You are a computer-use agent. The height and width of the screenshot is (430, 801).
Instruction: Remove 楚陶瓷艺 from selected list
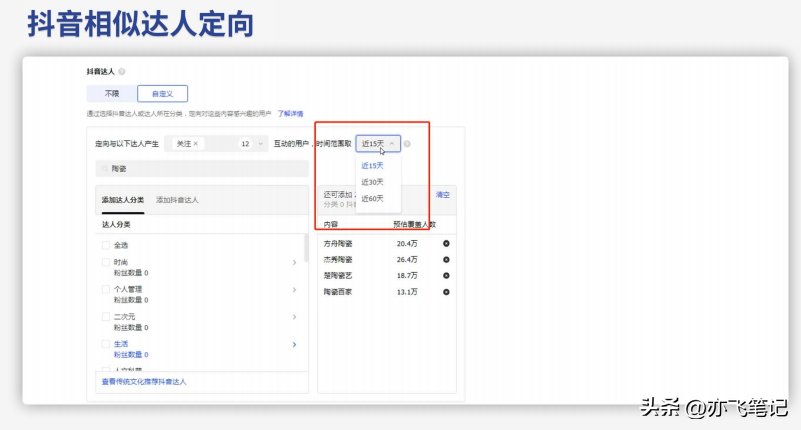[x=446, y=275]
